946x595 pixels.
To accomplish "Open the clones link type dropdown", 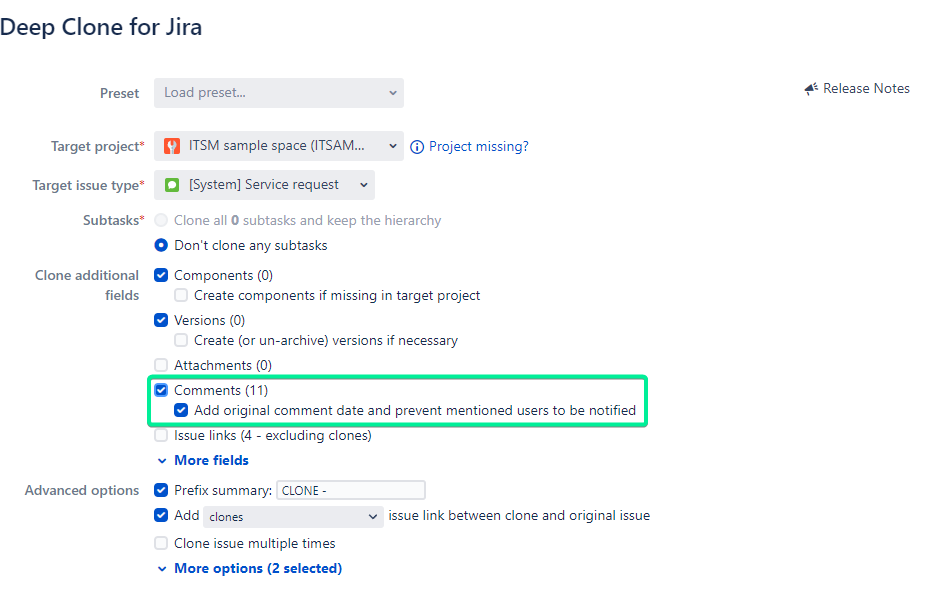I will click(293, 515).
